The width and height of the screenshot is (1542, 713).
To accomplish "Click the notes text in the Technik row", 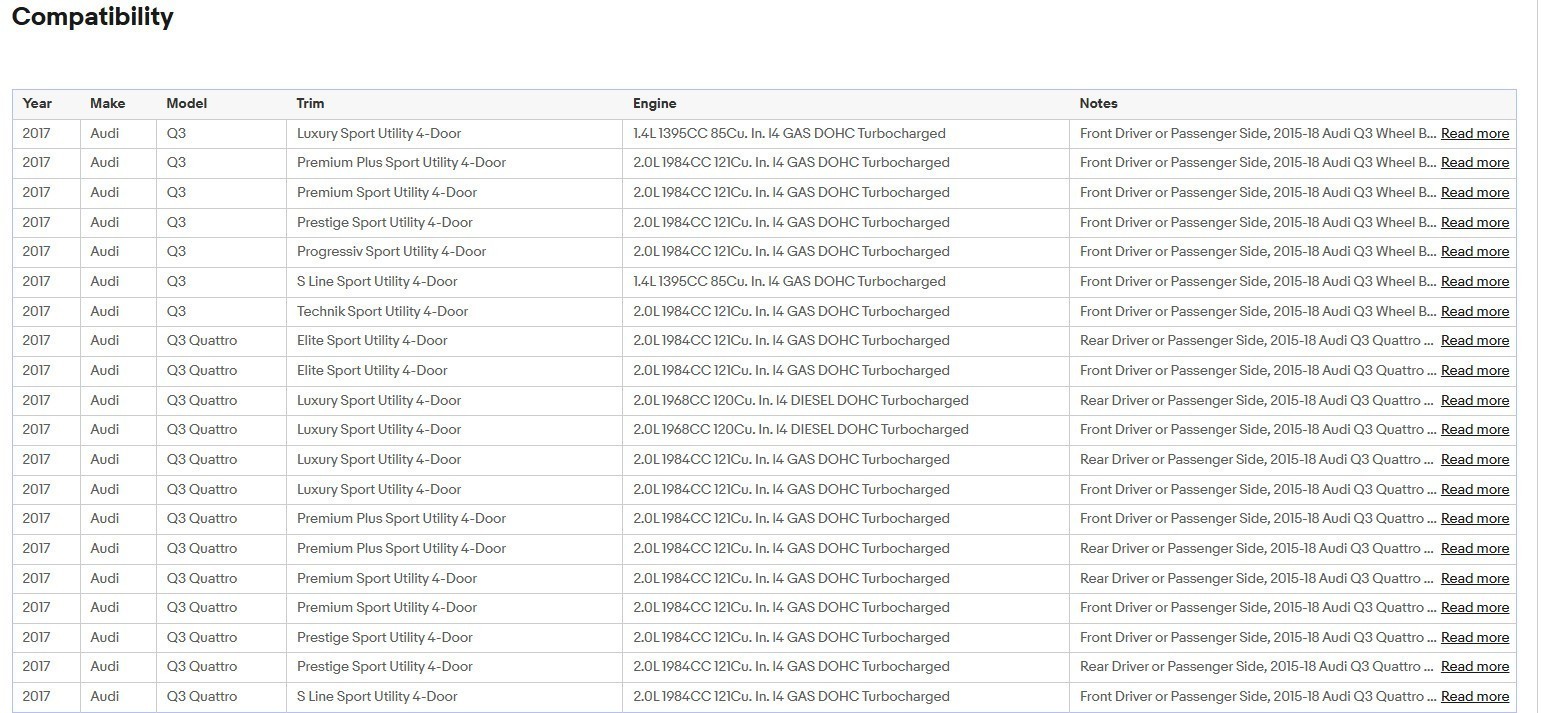I will [1258, 311].
